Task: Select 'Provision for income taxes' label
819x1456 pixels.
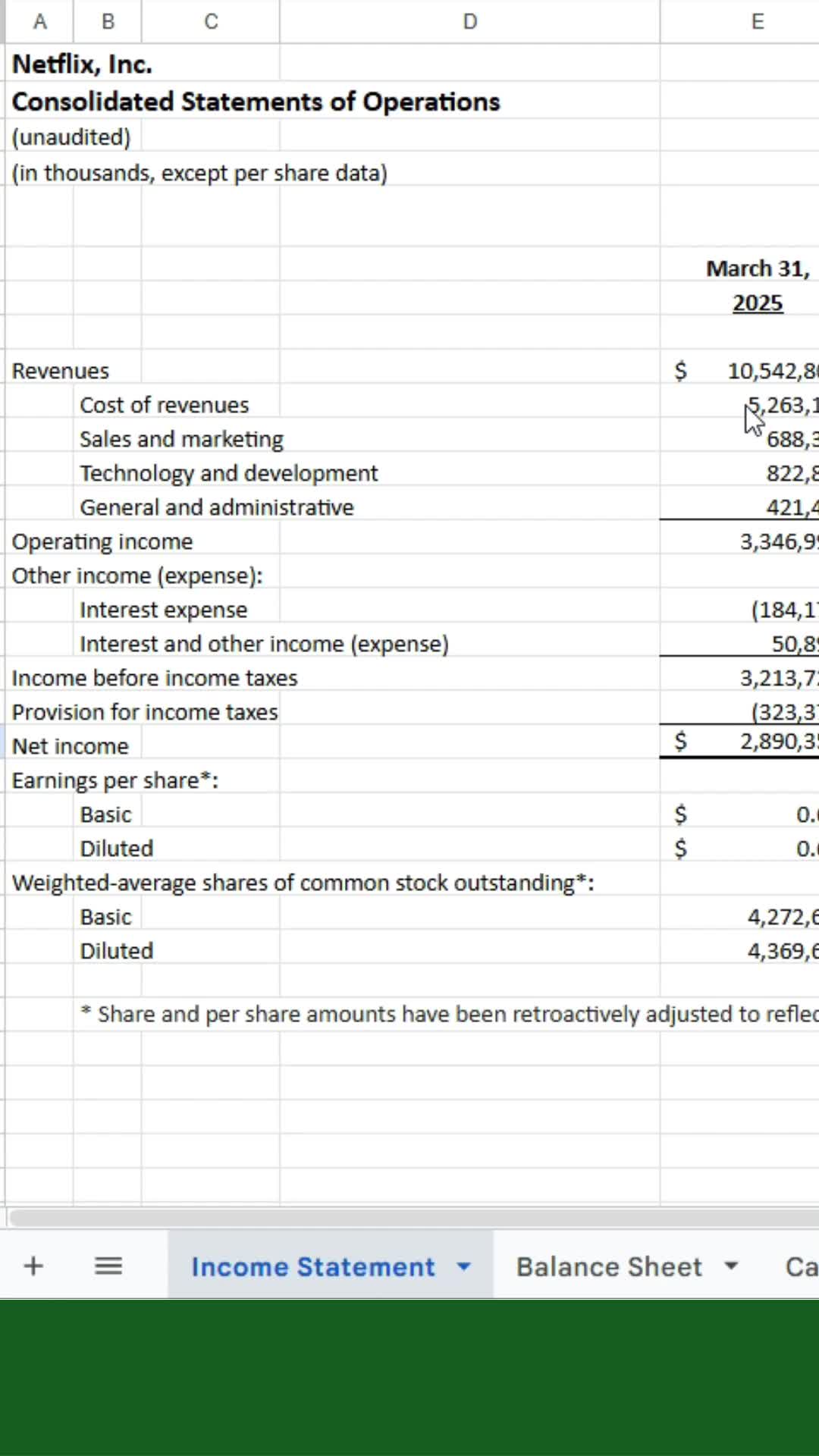Action: click(145, 712)
